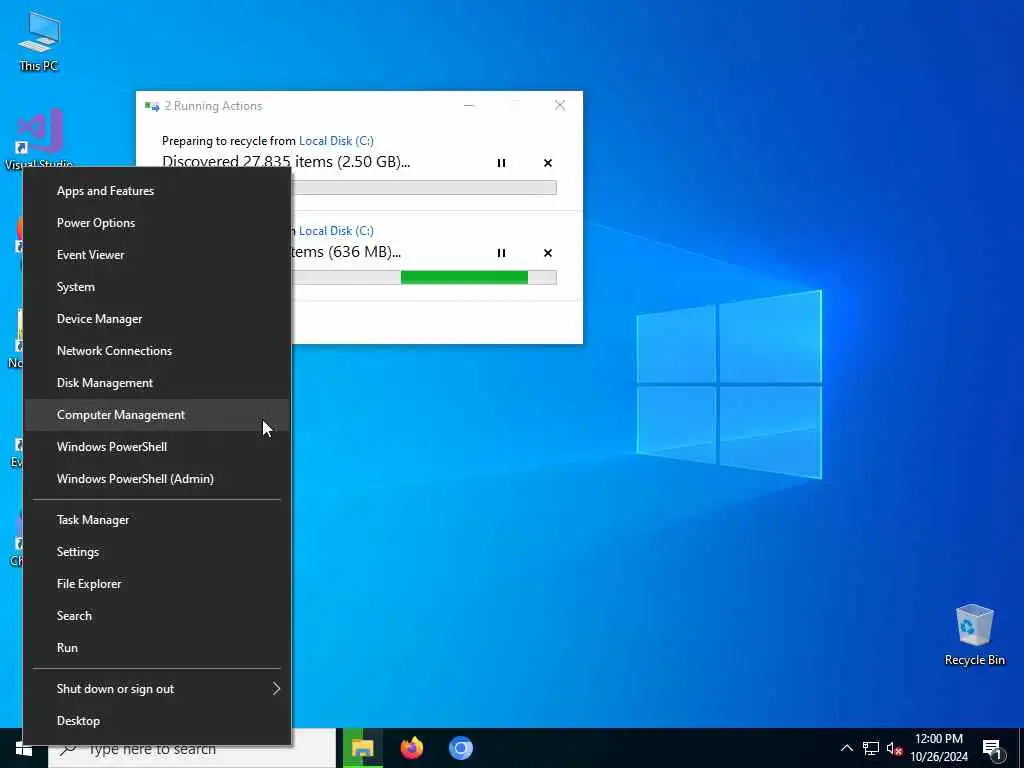Screen dimensions: 1024x768
Task: Open Apps and Features from the menu
Action: pos(157,191)
